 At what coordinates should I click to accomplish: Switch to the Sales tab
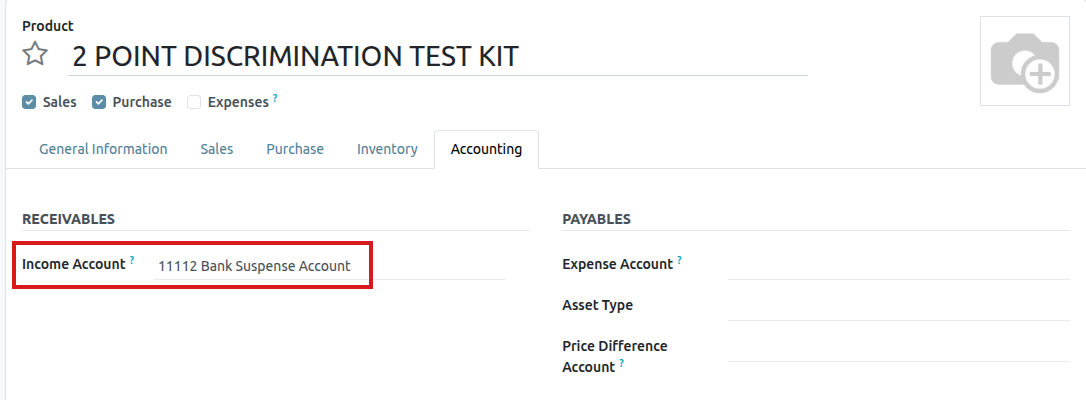click(x=216, y=149)
